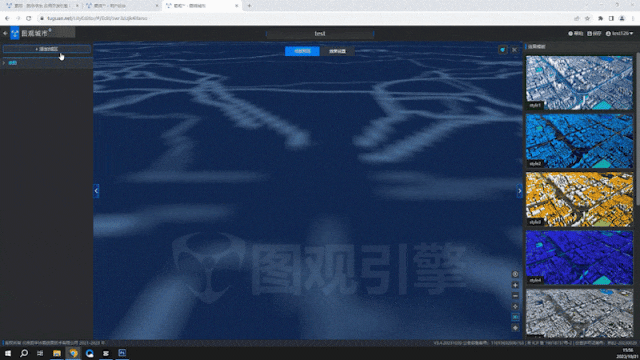Image resolution: width=640 pixels, height=360 pixels.
Task: Open the test126 user account dropdown
Action: pos(620,33)
